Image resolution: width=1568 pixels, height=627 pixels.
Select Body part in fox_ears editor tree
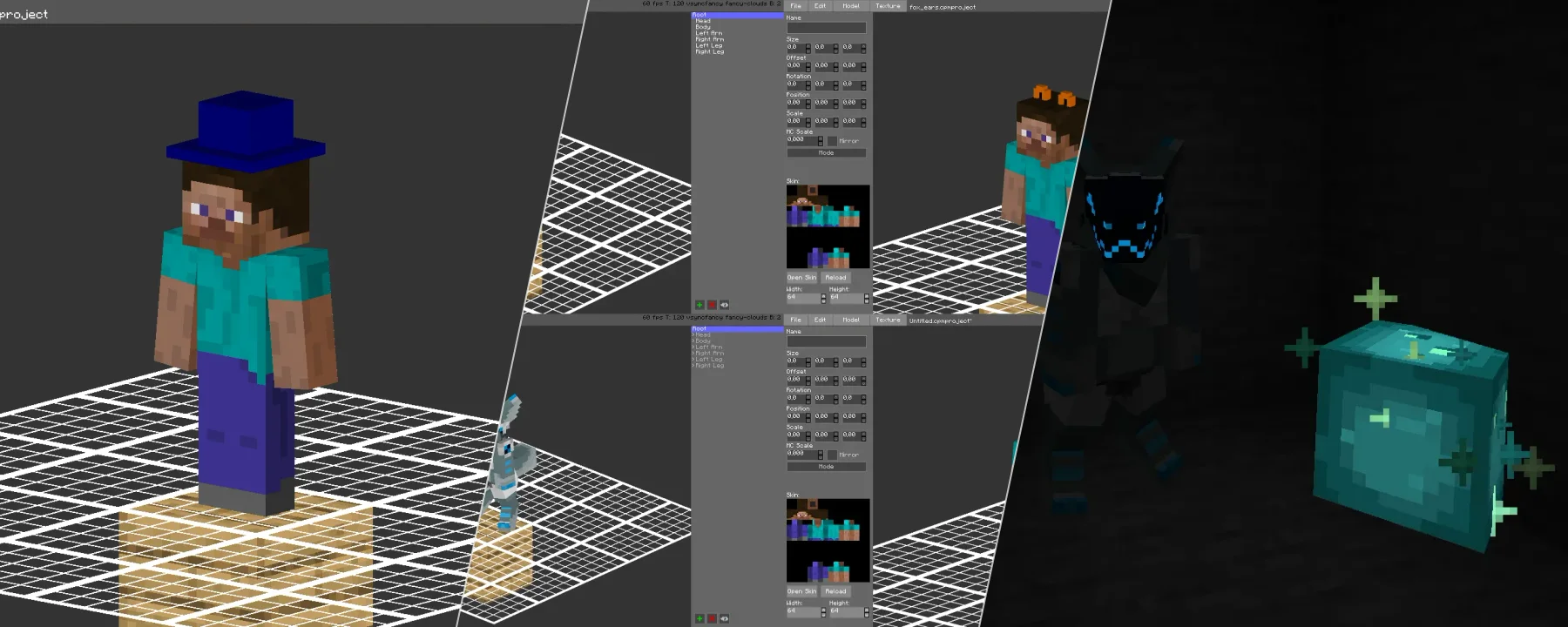pyautogui.click(x=703, y=27)
